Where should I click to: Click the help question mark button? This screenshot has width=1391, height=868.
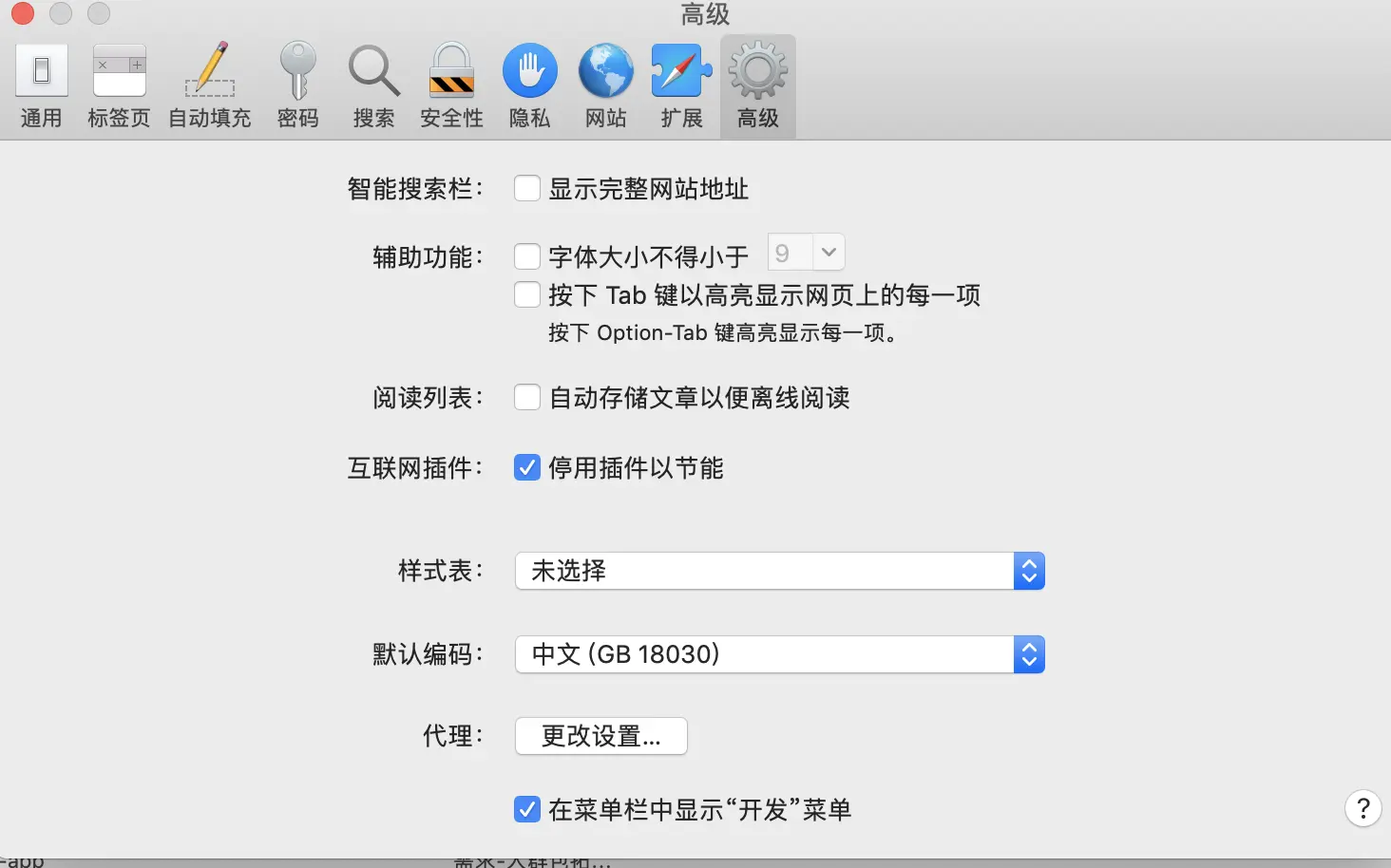click(1363, 808)
